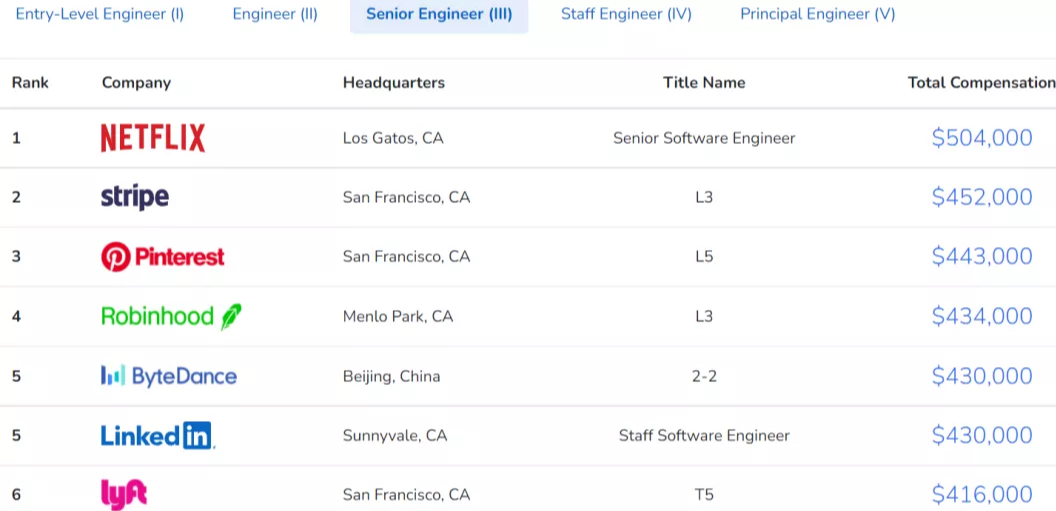Screen dimensions: 1056x511
Task: Click the ByteDance logo
Action: tap(169, 376)
